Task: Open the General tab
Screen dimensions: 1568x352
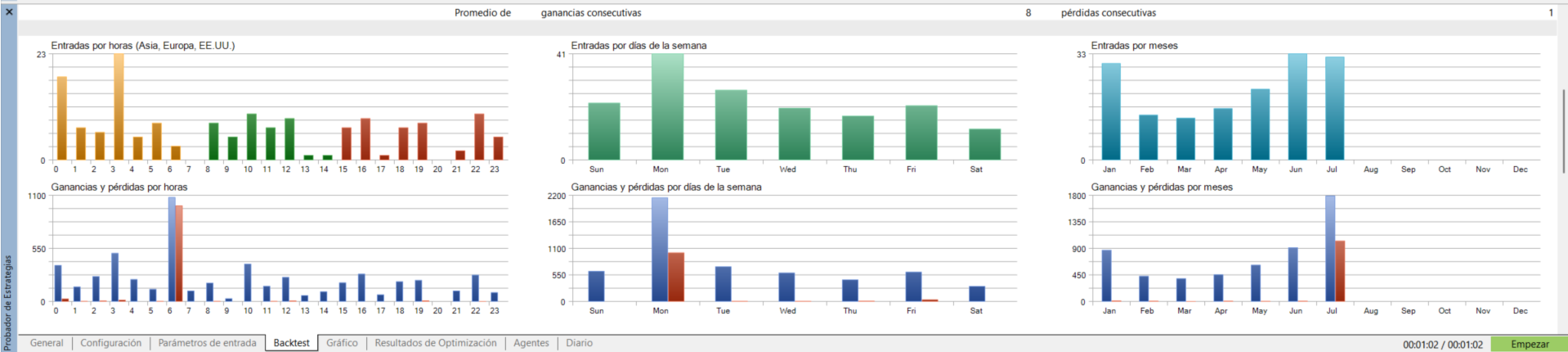Action: (x=47, y=343)
